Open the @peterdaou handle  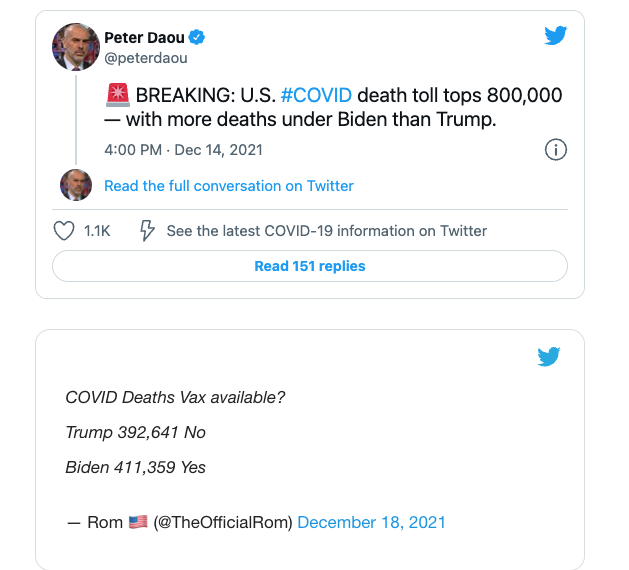tap(146, 58)
